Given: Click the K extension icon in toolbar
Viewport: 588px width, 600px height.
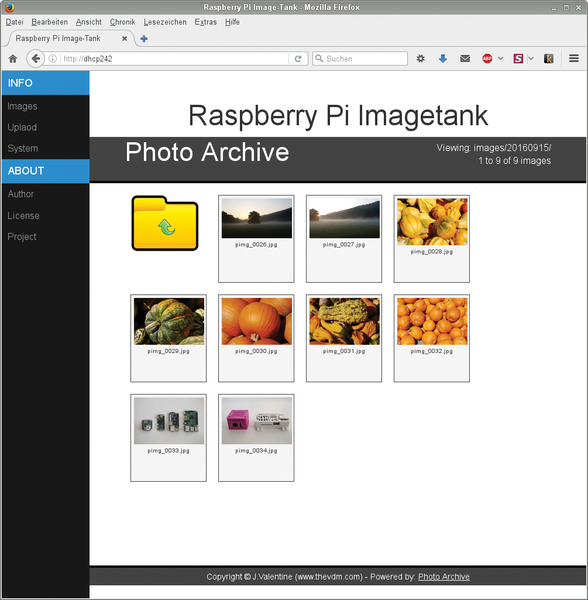Looking at the screenshot, I should 549,59.
